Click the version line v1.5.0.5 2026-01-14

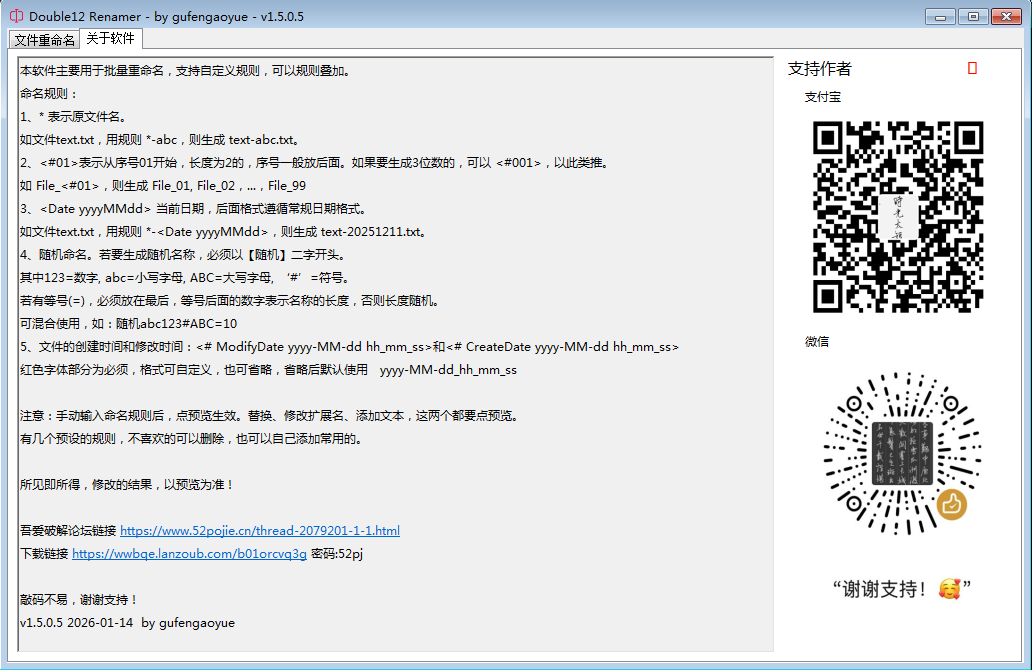point(127,623)
